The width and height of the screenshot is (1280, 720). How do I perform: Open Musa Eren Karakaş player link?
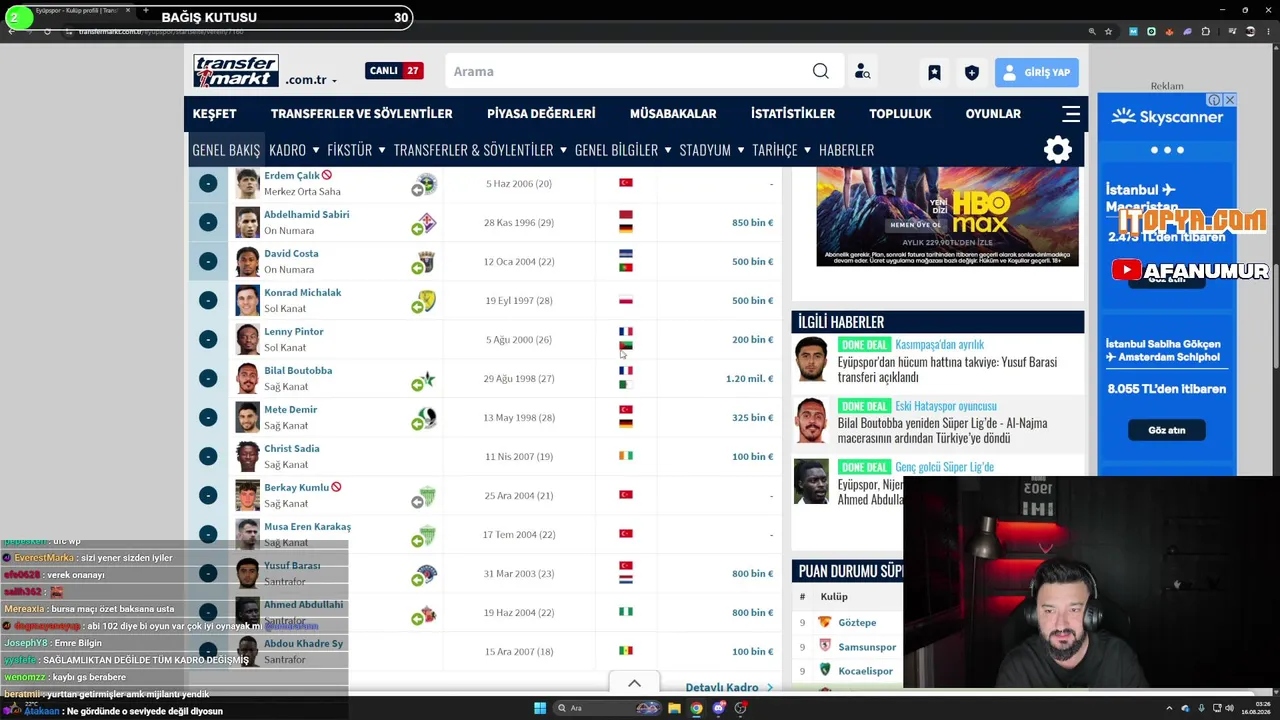[307, 526]
